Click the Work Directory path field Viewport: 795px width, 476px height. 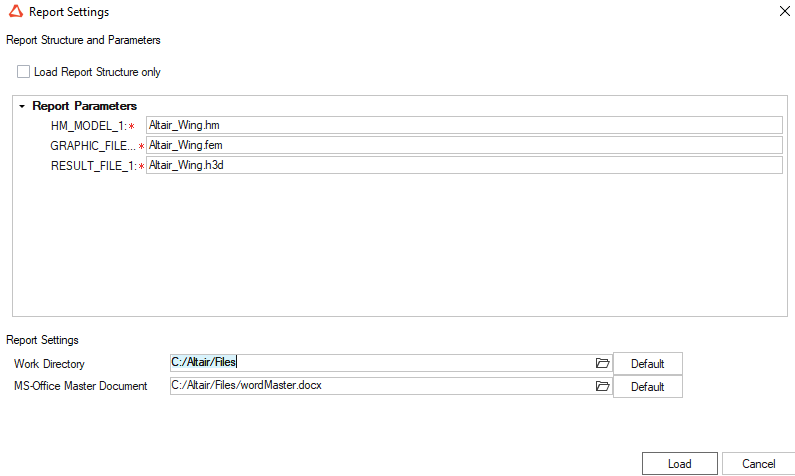(x=380, y=363)
